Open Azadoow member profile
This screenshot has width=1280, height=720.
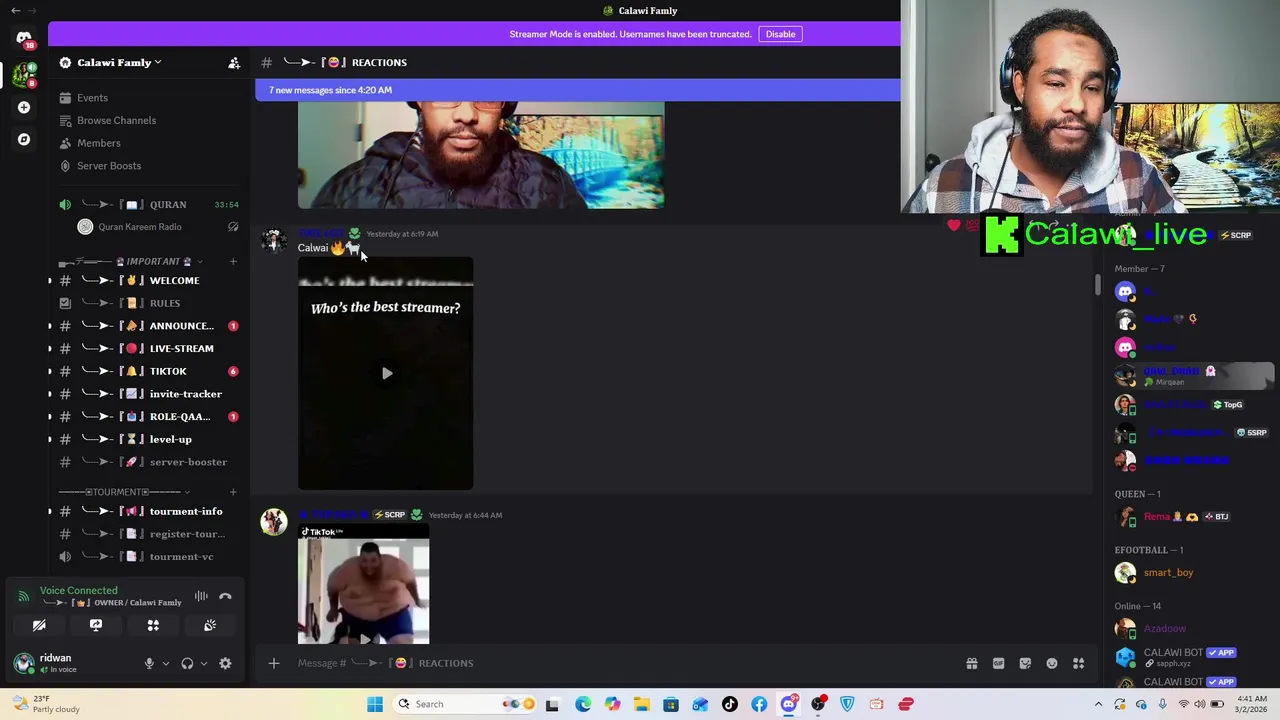tap(1192, 629)
